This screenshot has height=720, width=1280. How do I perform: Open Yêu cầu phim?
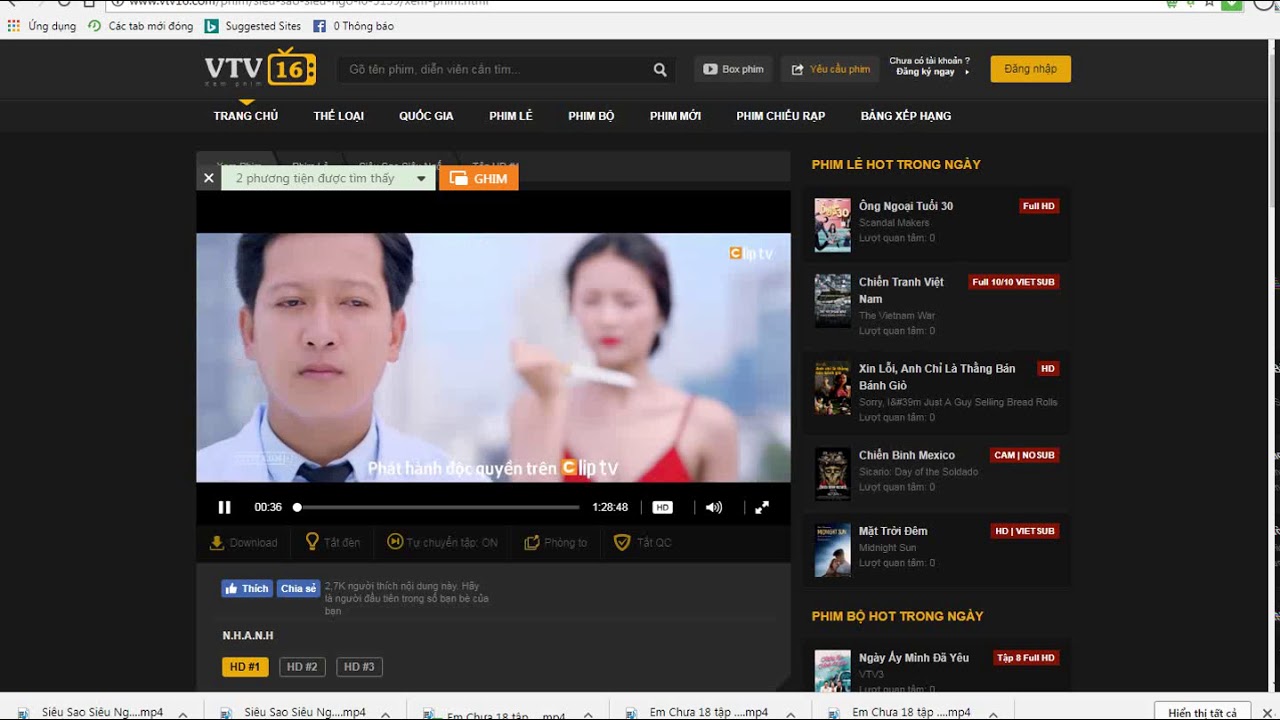coord(830,69)
